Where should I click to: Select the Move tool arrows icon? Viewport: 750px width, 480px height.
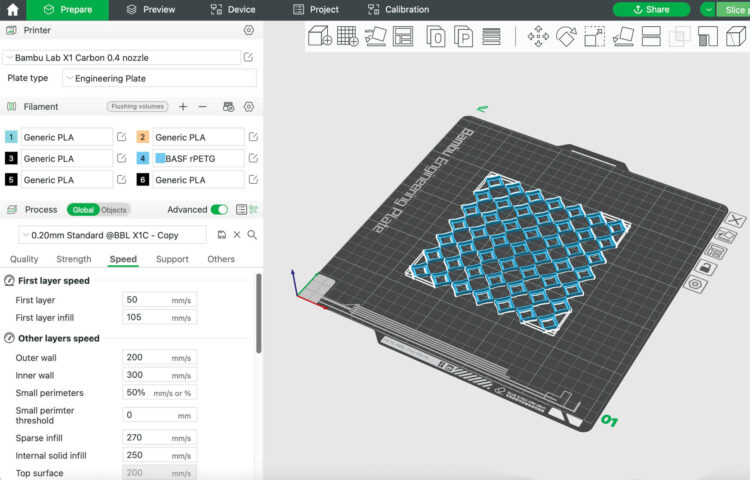(x=538, y=37)
